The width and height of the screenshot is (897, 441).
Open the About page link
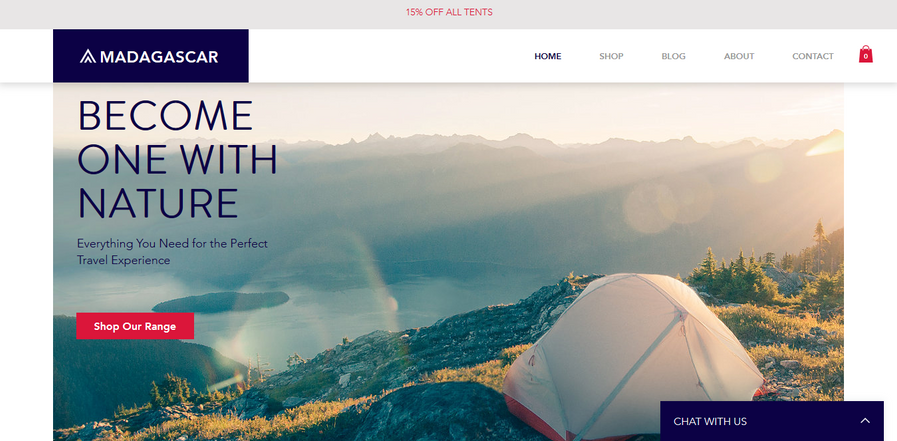(739, 56)
